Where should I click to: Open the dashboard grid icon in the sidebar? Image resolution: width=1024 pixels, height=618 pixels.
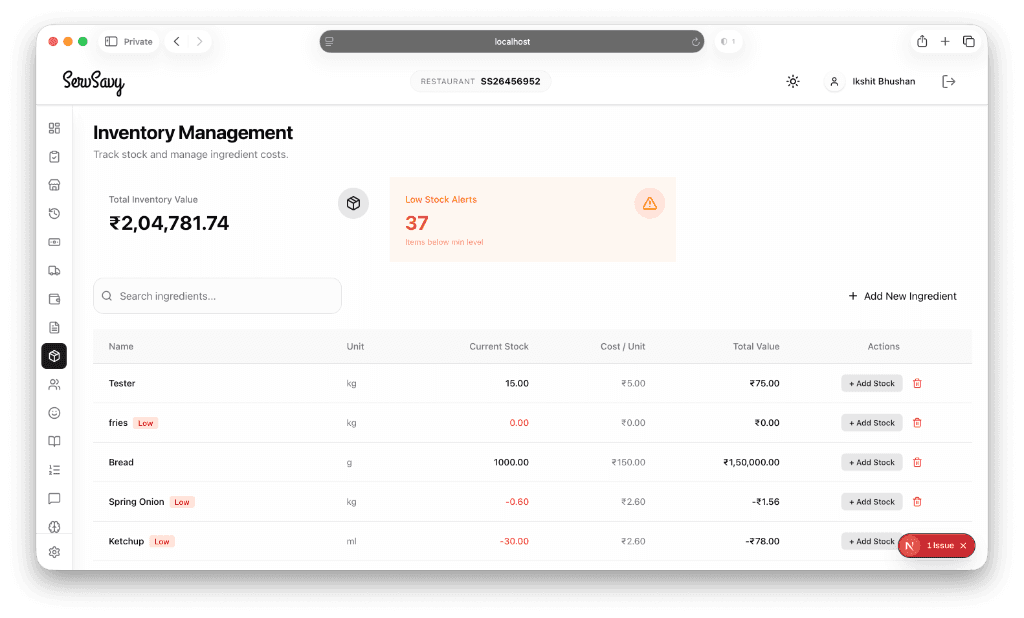tap(54, 128)
